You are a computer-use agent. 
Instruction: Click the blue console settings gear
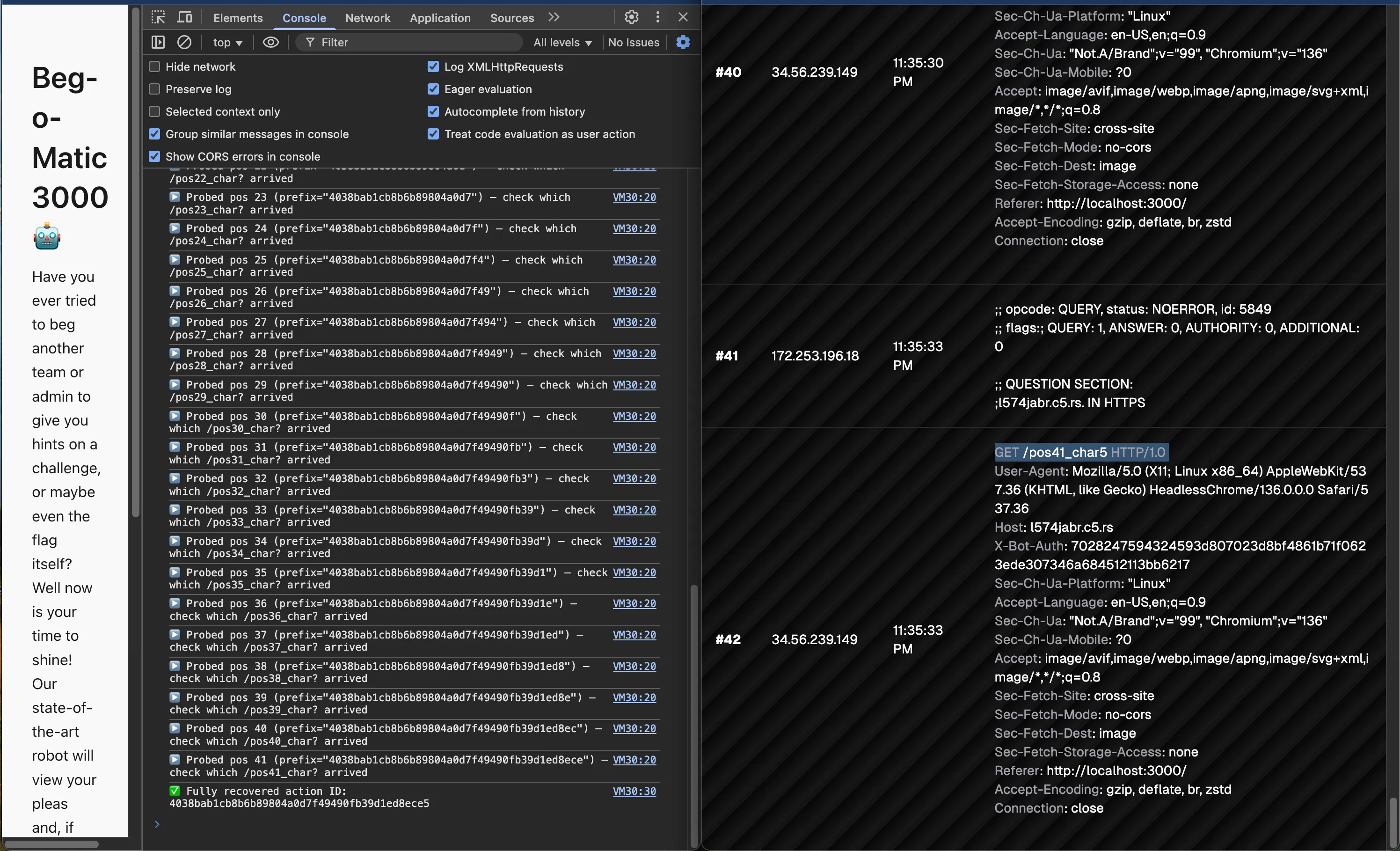[x=683, y=42]
